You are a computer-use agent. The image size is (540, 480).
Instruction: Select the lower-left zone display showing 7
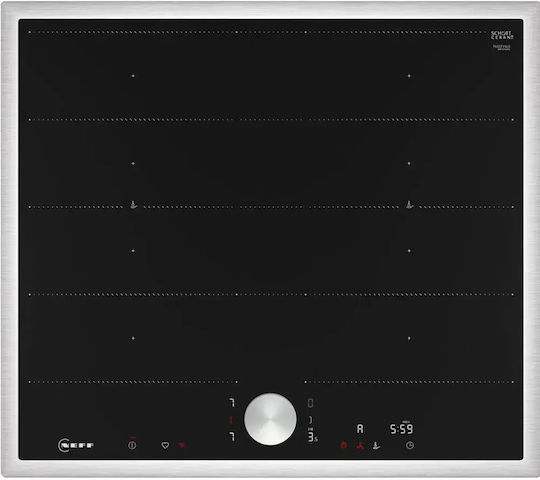[232, 437]
